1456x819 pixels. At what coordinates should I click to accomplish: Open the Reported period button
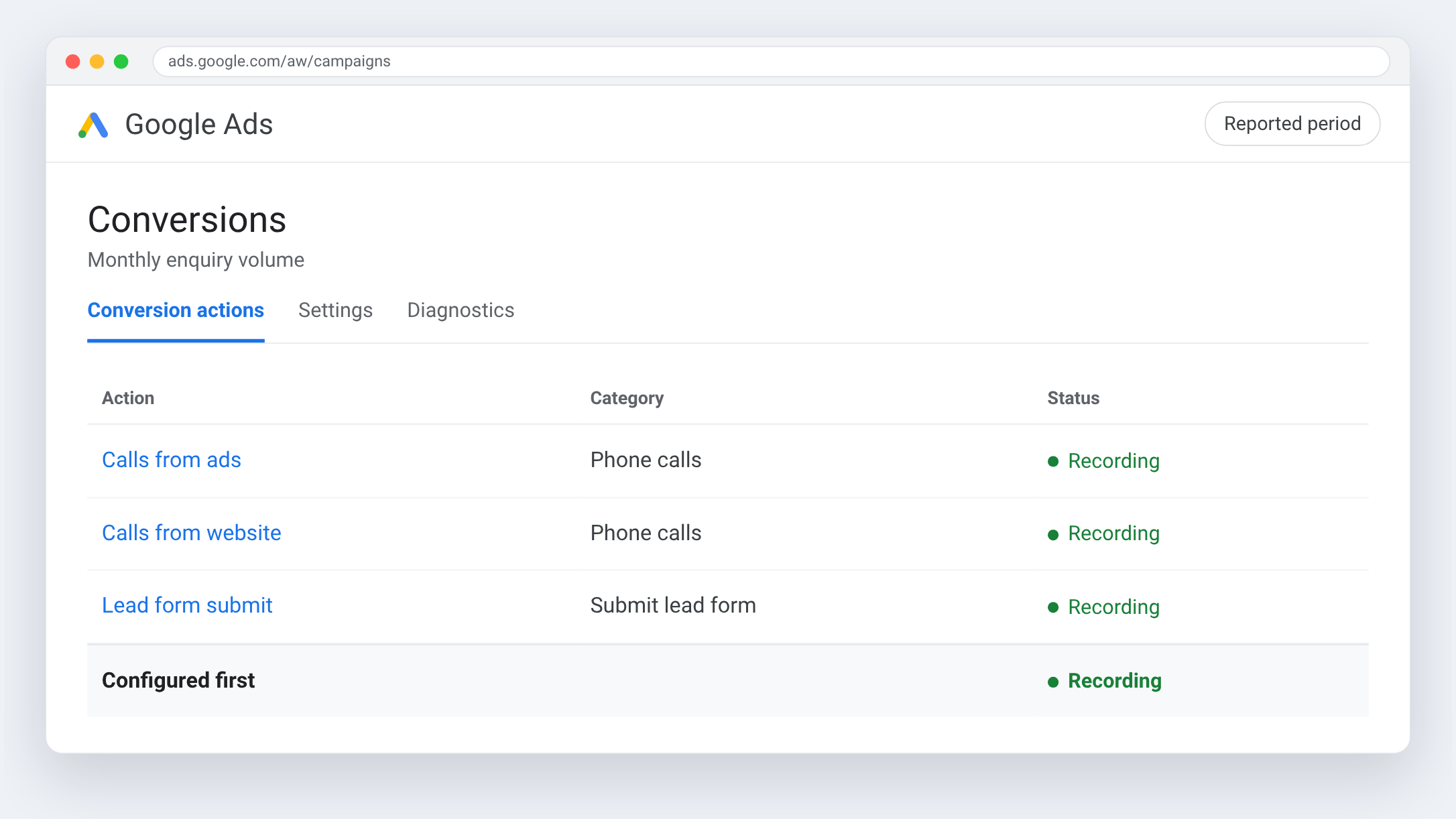[x=1292, y=123]
